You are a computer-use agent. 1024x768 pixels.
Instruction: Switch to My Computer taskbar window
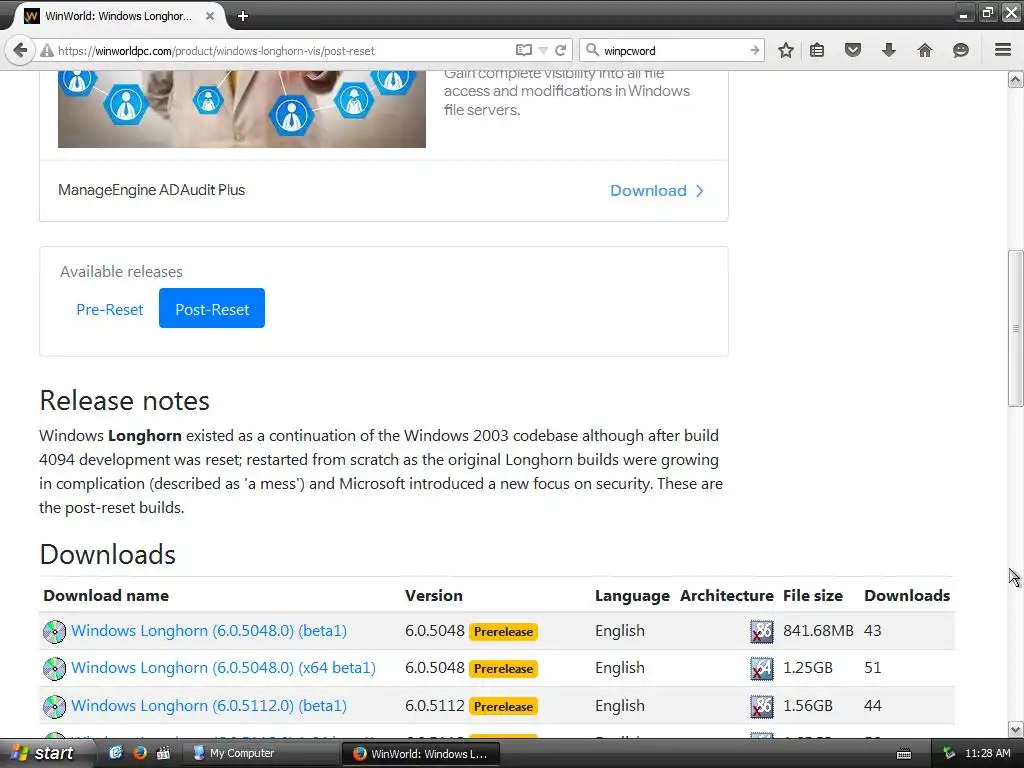coord(261,754)
